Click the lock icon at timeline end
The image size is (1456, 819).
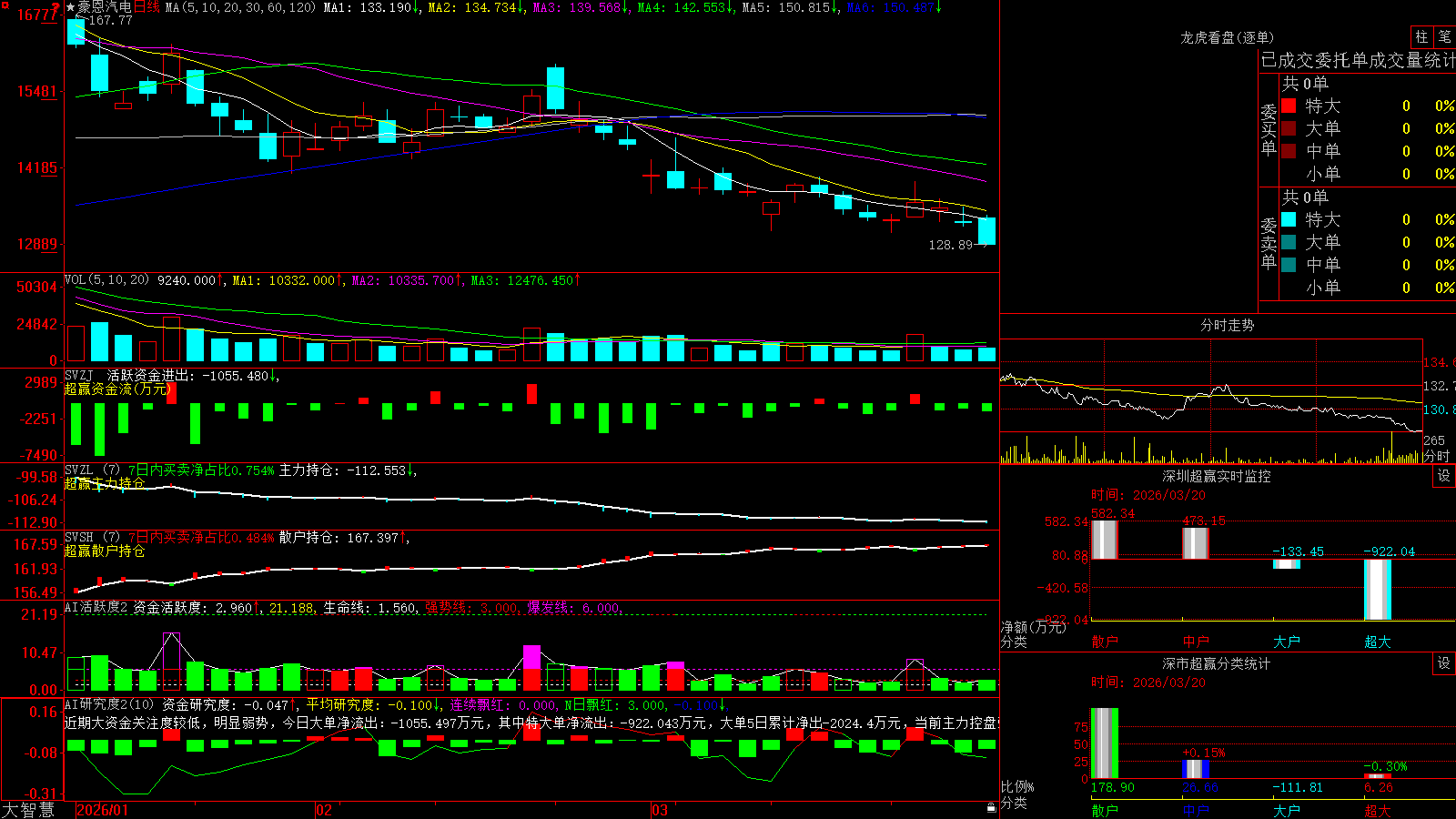(x=992, y=807)
